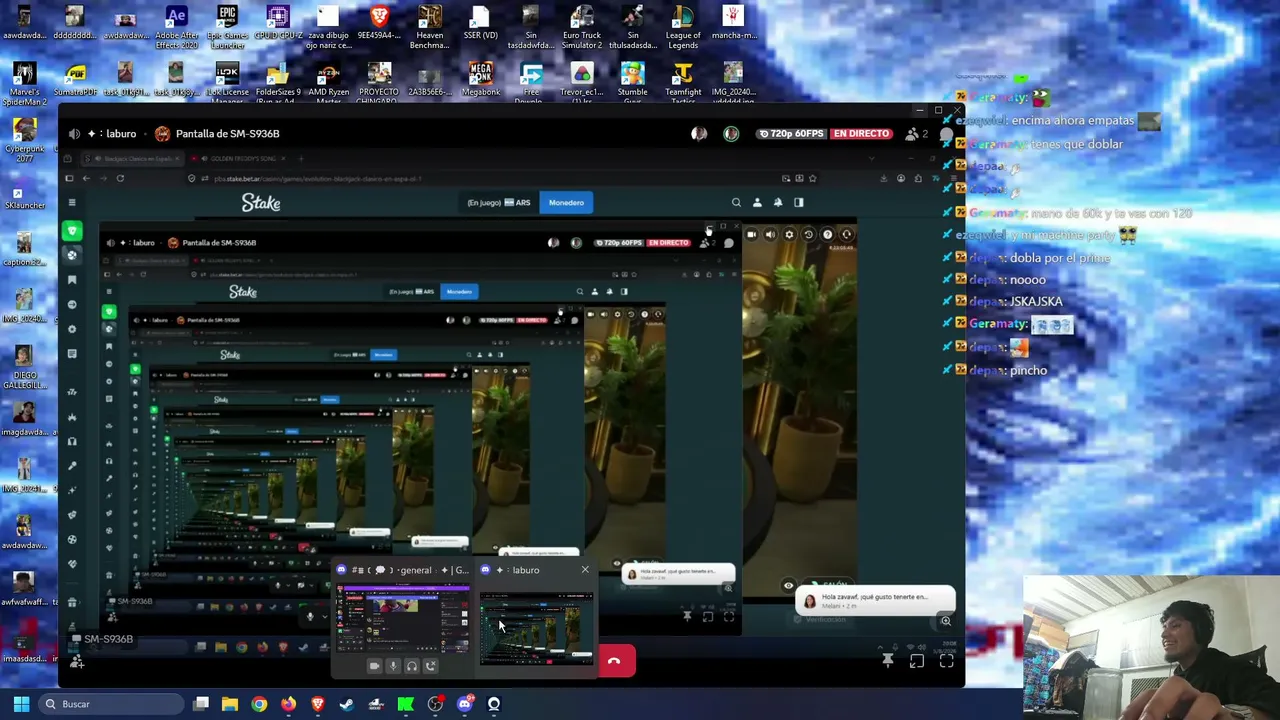Click the taskbar Buscar search box

click(111, 704)
